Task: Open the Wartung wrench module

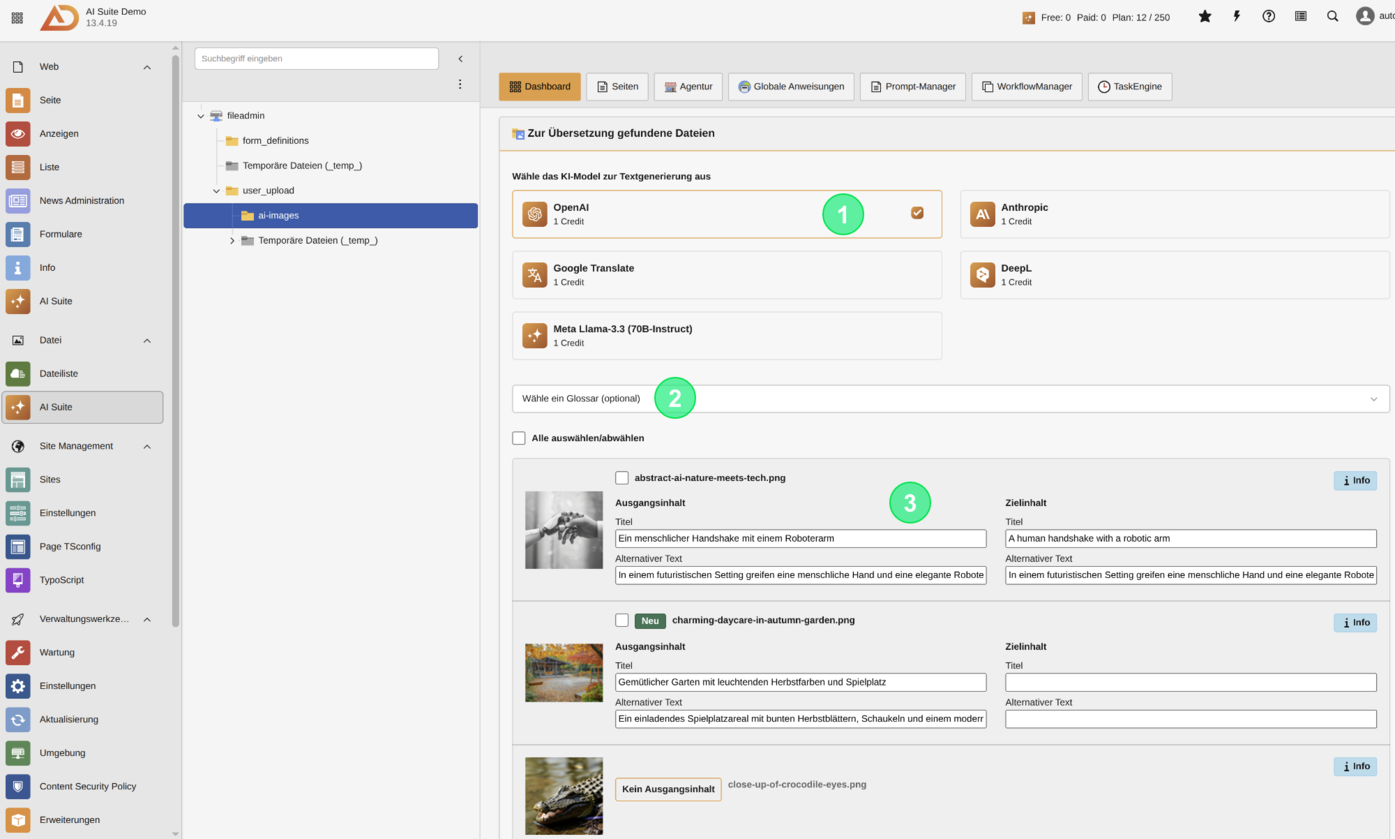Action: 18,652
